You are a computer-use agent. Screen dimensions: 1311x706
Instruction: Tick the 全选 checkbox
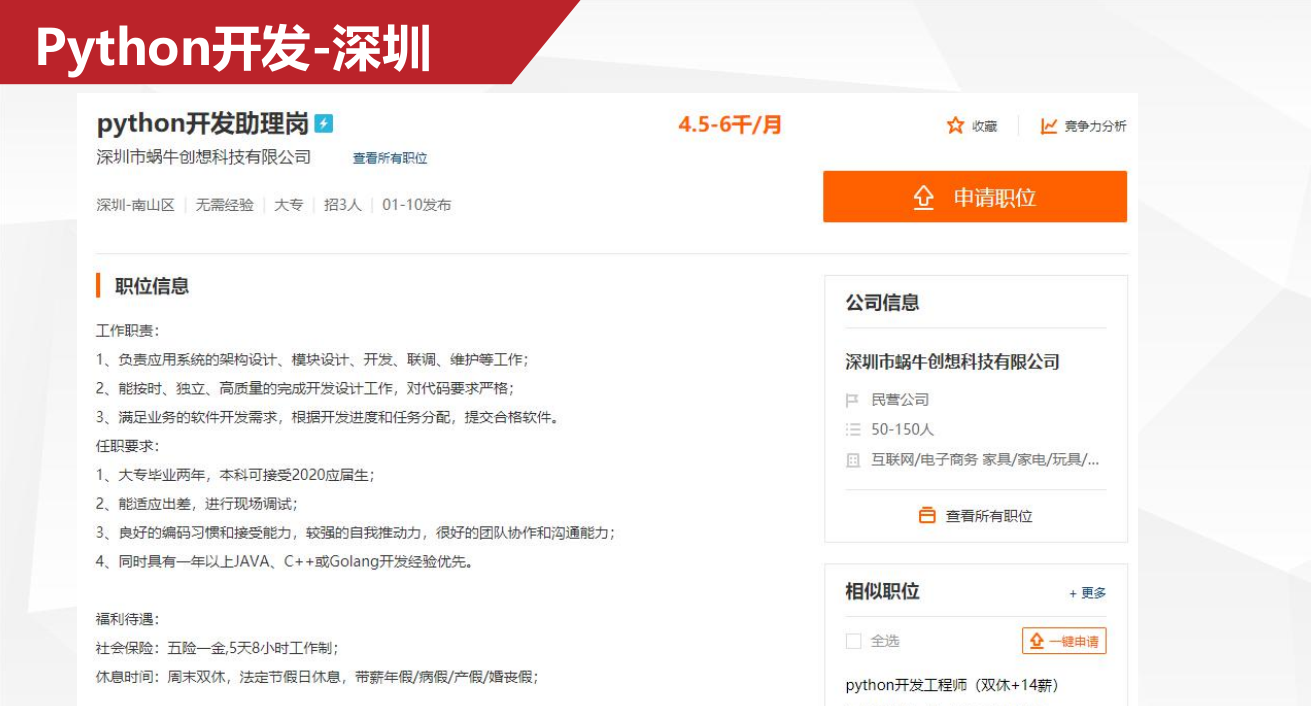pos(853,641)
